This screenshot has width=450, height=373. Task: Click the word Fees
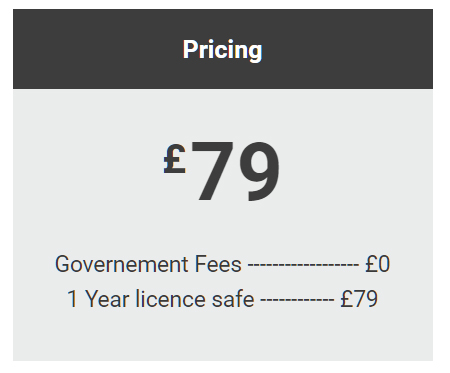[x=218, y=264]
